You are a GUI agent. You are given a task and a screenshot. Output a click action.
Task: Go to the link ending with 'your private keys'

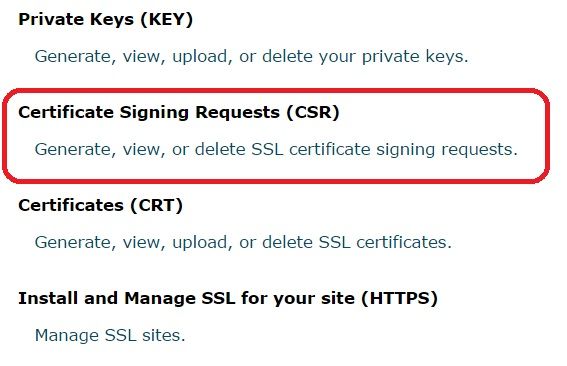pos(251,56)
